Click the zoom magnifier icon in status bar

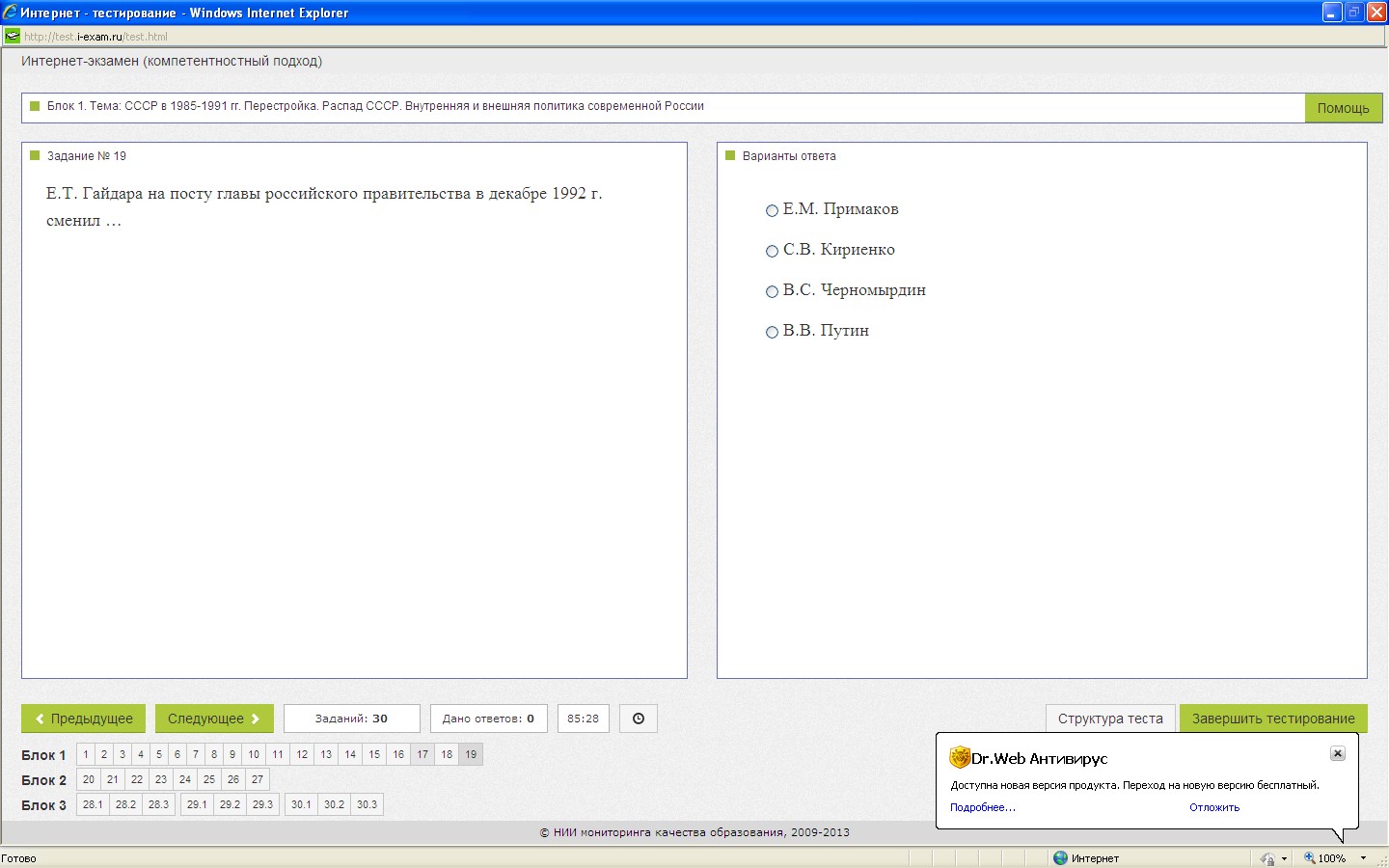click(x=1309, y=858)
